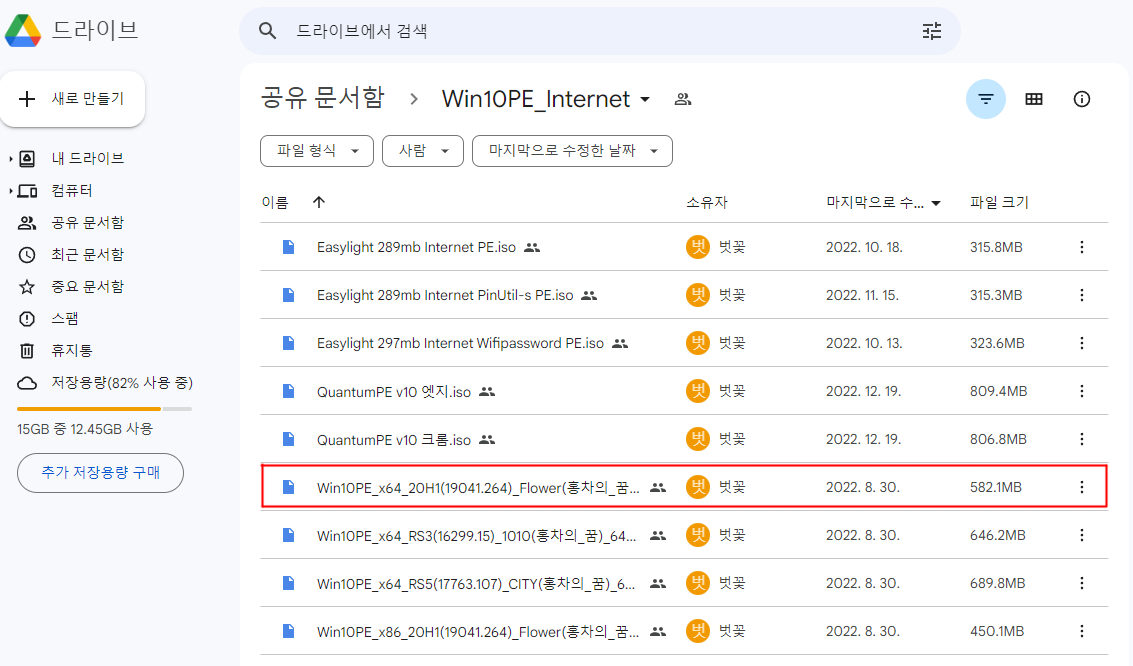Open more actions for Win10PE_x64_20H1 Flower file

pyautogui.click(x=1082, y=487)
